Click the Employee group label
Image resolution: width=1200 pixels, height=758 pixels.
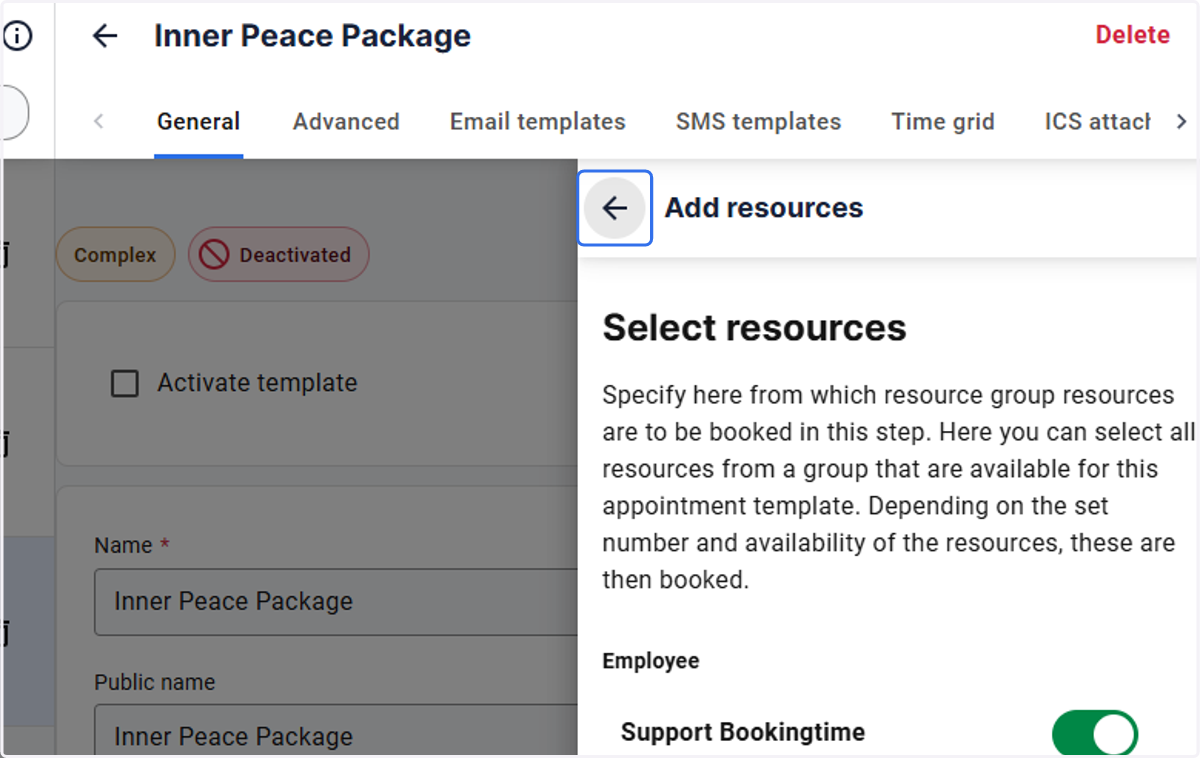651,661
